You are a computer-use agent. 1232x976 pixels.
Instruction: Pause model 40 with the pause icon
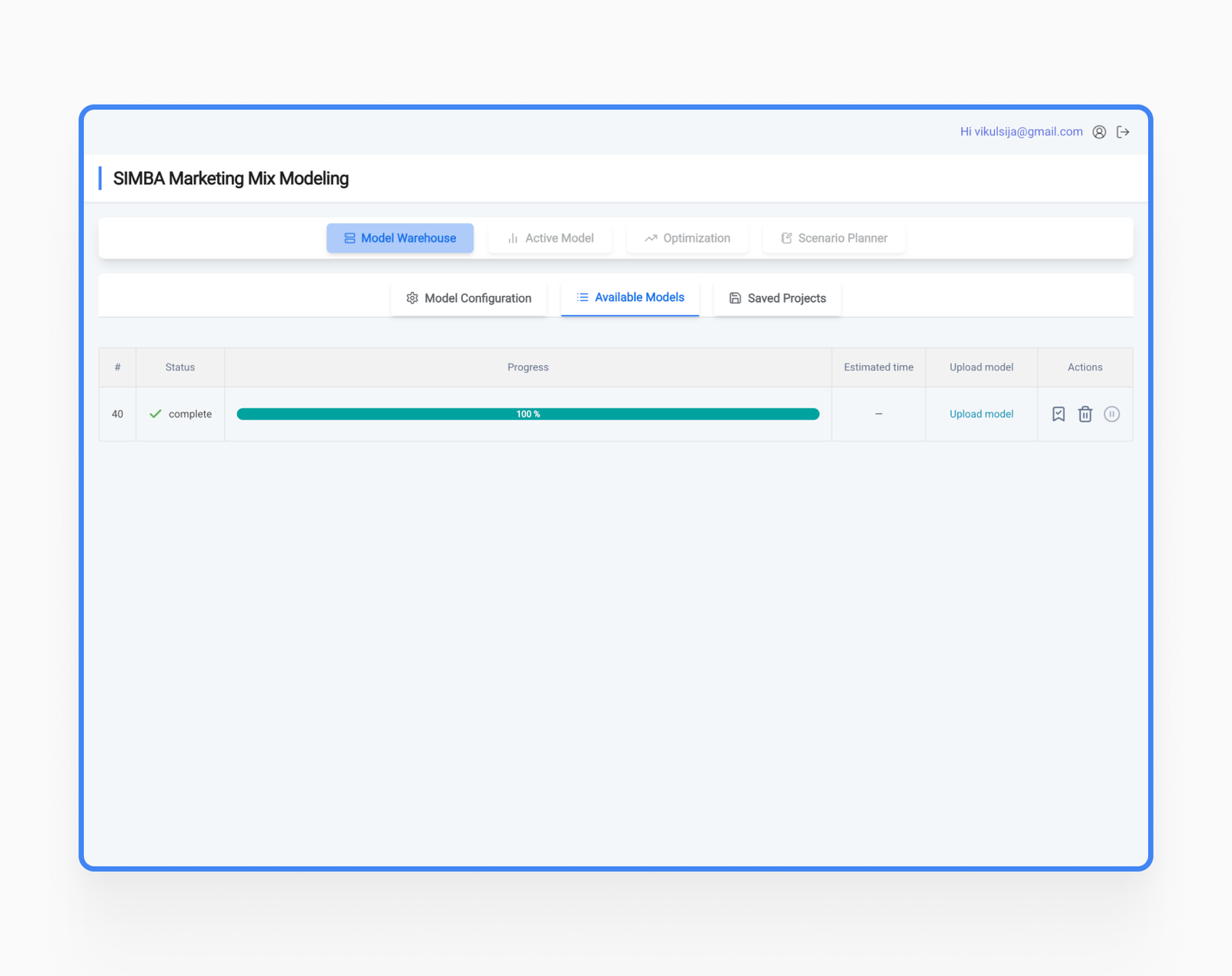pyautogui.click(x=1111, y=414)
